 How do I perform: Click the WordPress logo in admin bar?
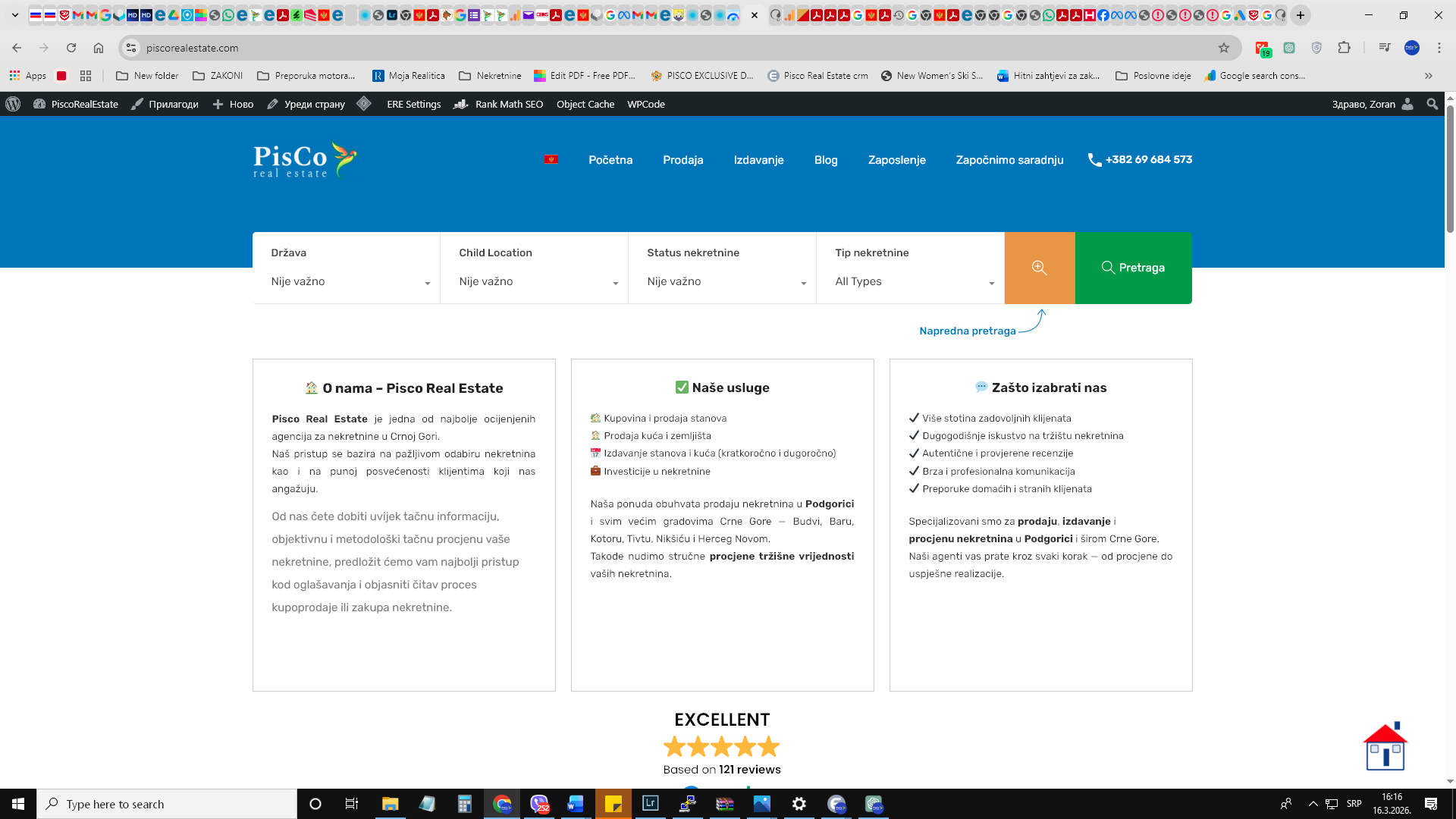[x=13, y=104]
